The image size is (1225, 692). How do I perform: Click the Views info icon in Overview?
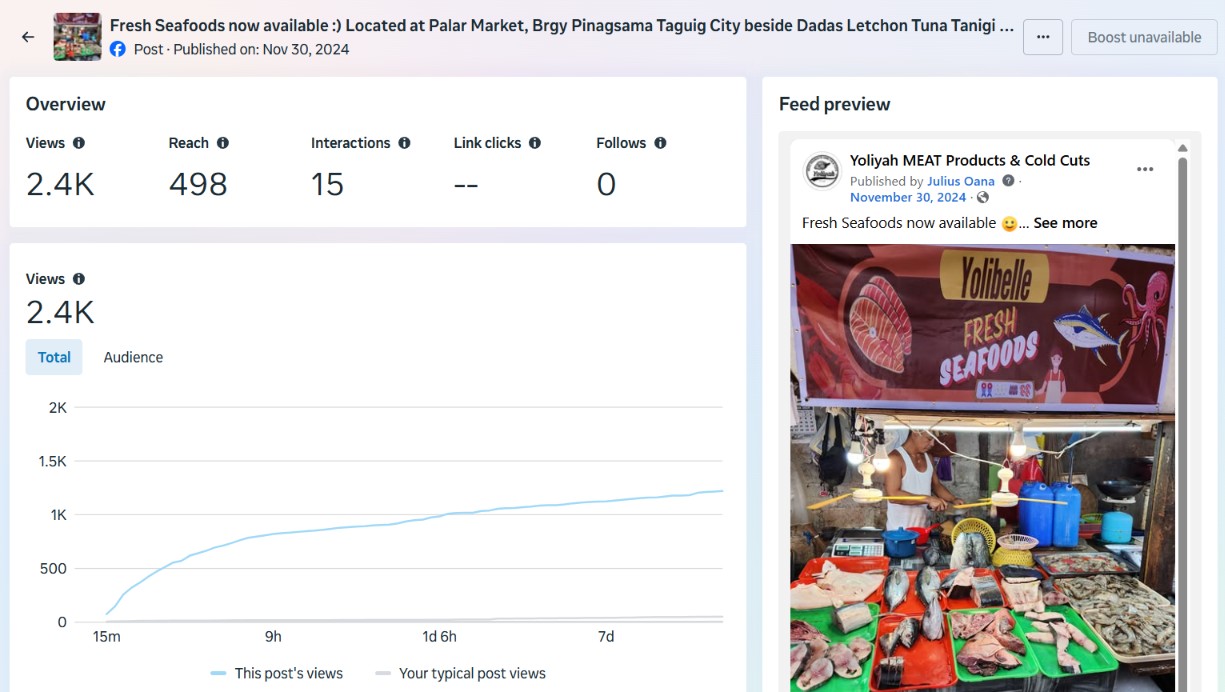pos(79,143)
